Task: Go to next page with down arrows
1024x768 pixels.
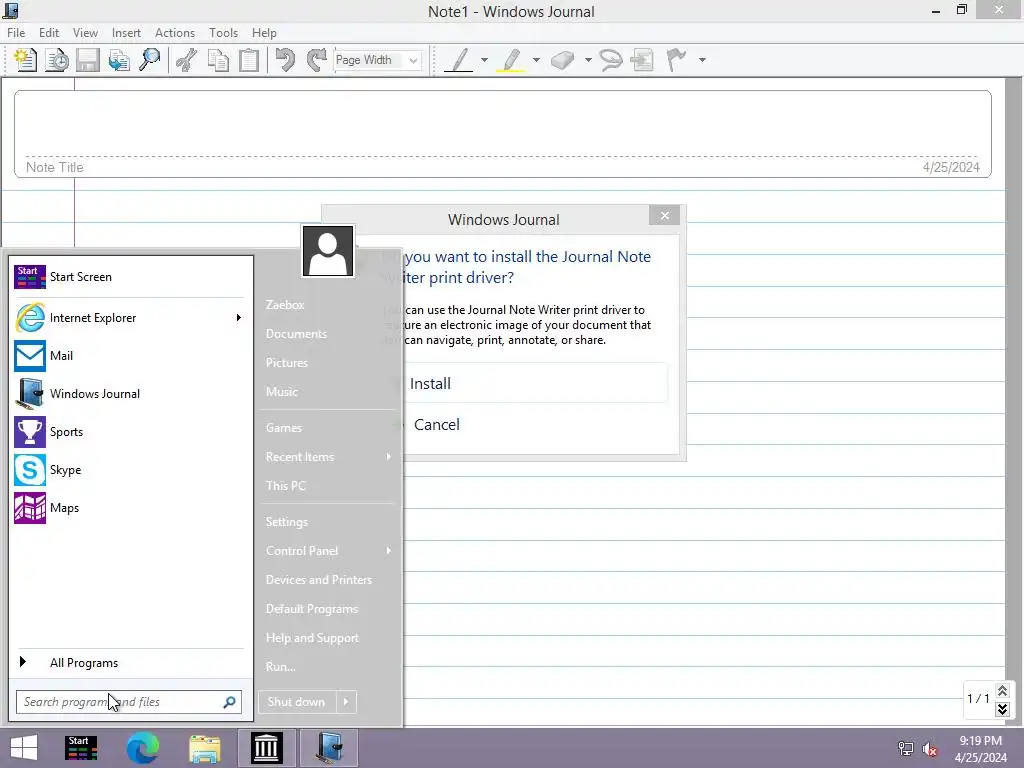Action: point(1002,709)
